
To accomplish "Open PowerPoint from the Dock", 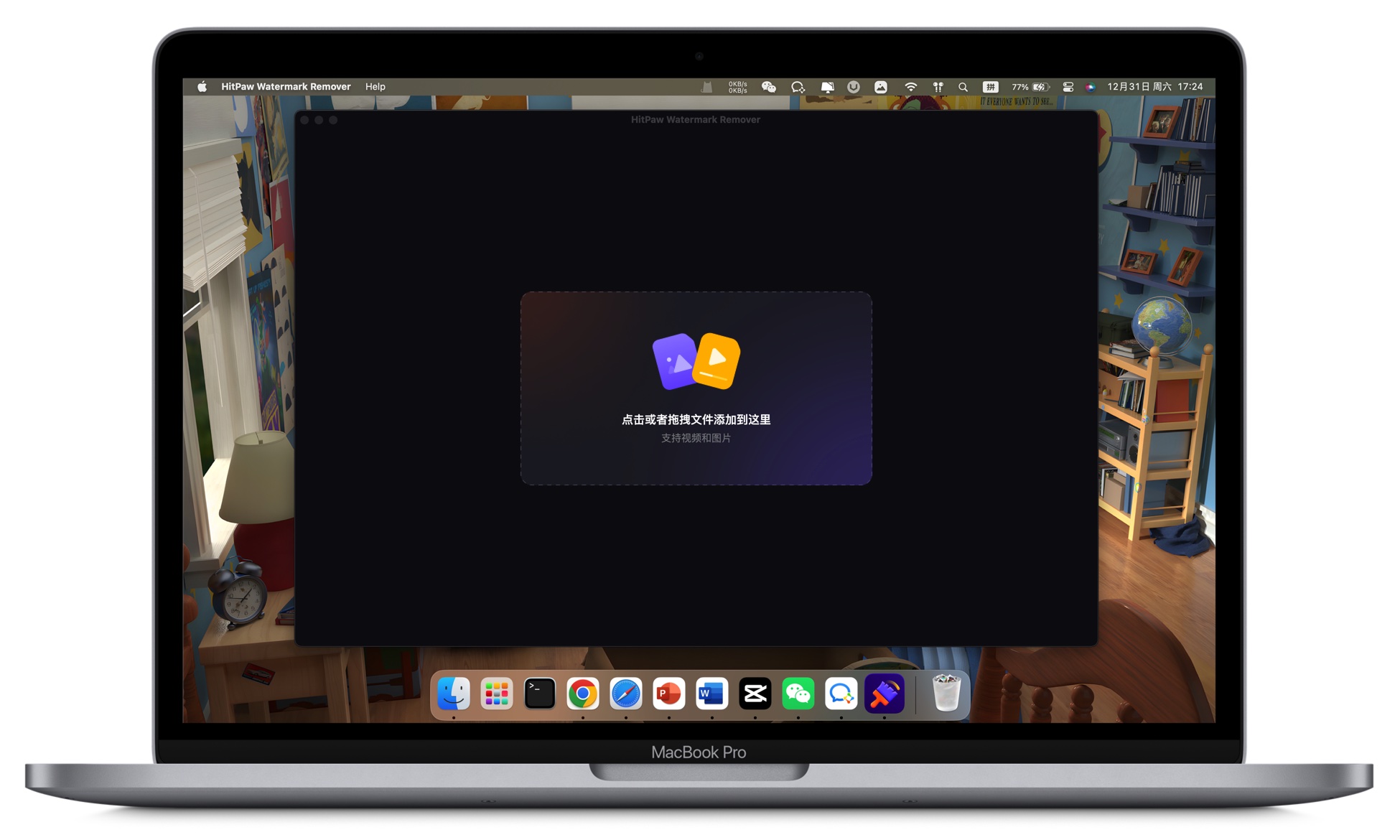I will pyautogui.click(x=669, y=694).
